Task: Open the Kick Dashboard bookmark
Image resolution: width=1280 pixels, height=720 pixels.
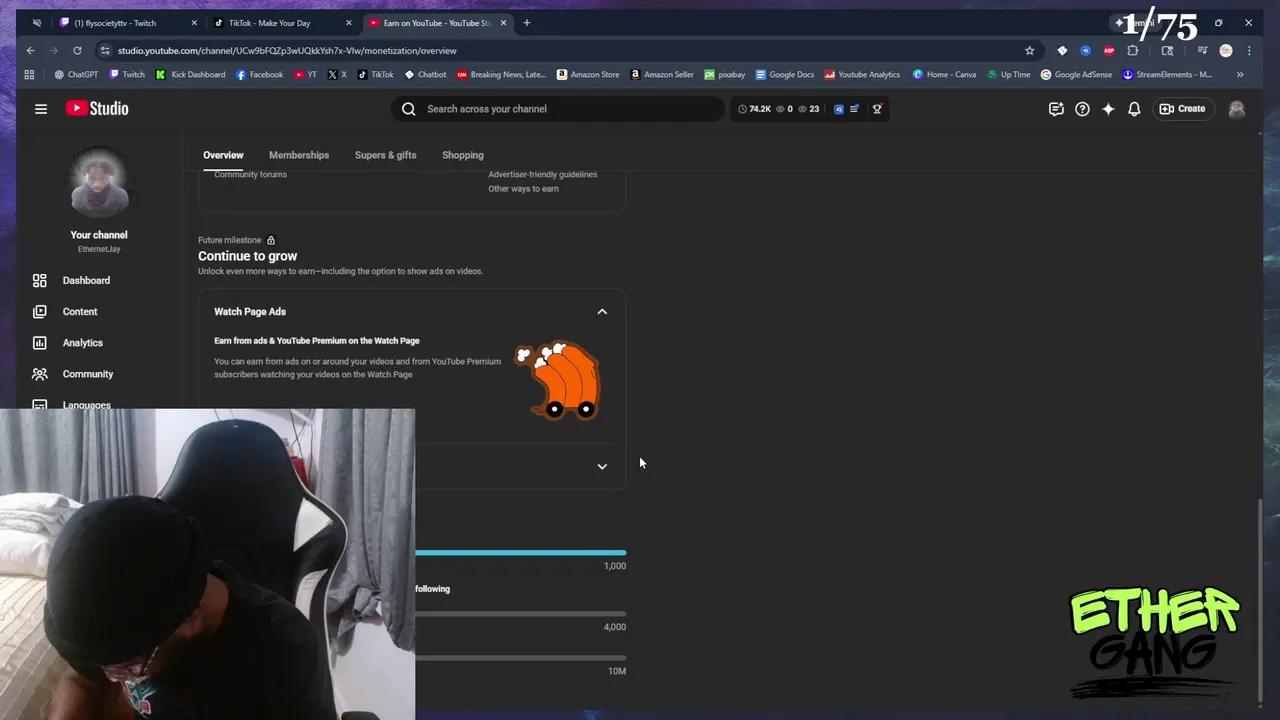Action: coord(190,74)
